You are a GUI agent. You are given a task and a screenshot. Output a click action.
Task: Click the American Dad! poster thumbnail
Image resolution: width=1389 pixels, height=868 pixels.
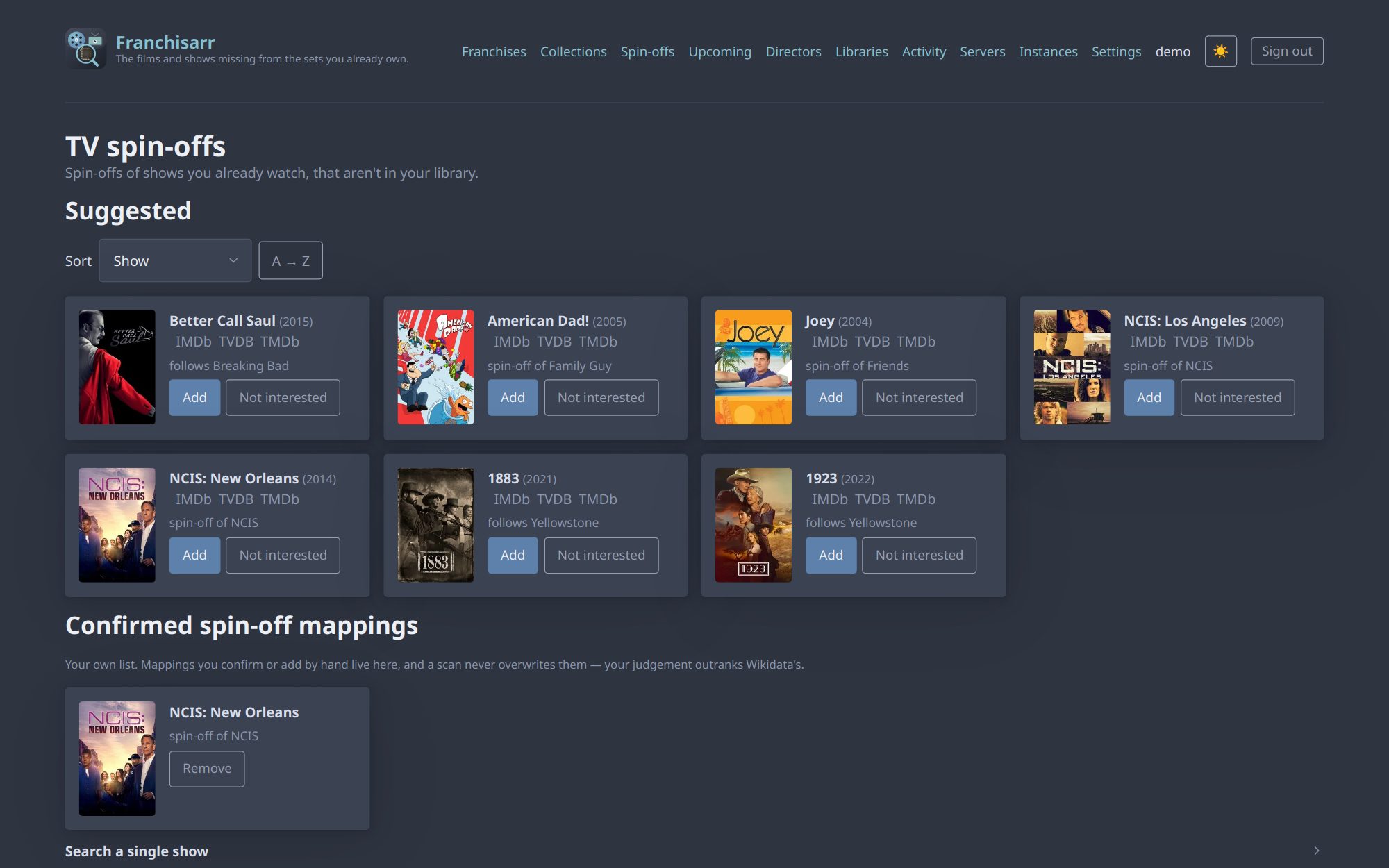click(435, 367)
